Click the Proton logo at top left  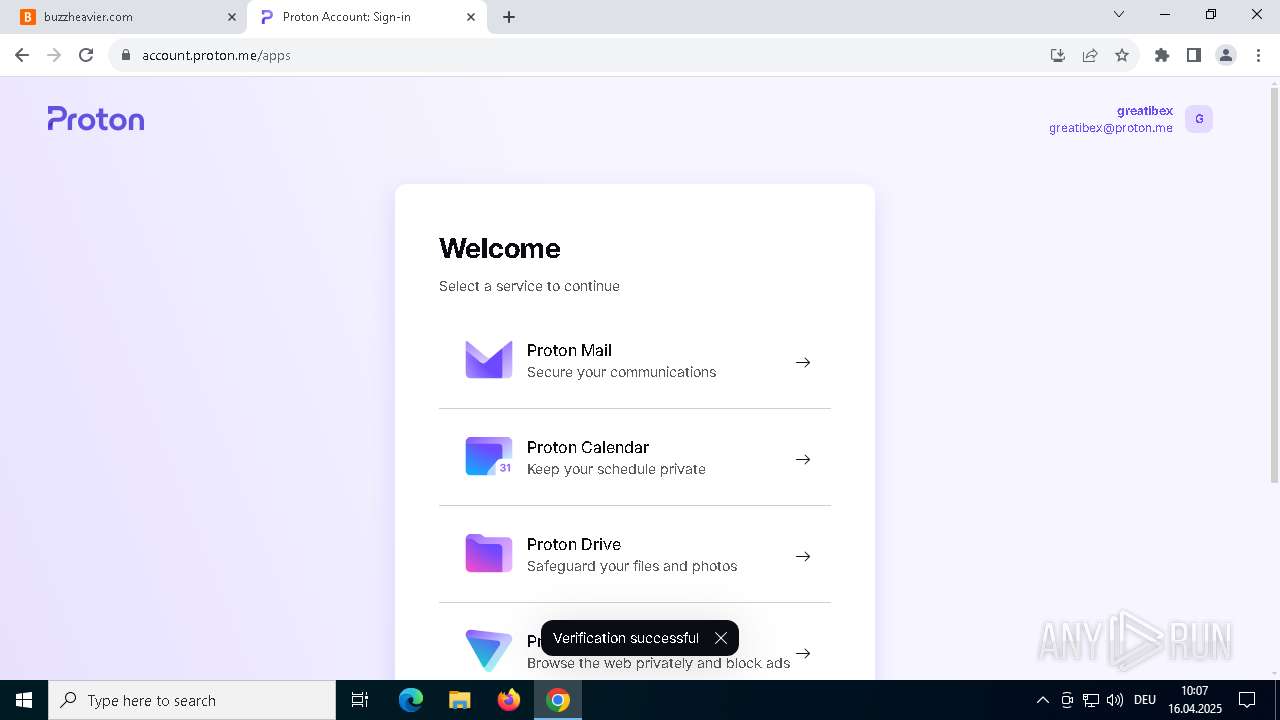coord(96,119)
